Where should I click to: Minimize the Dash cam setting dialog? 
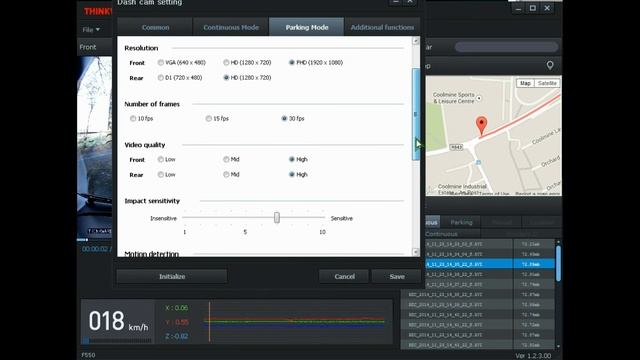pyautogui.click(x=395, y=2)
